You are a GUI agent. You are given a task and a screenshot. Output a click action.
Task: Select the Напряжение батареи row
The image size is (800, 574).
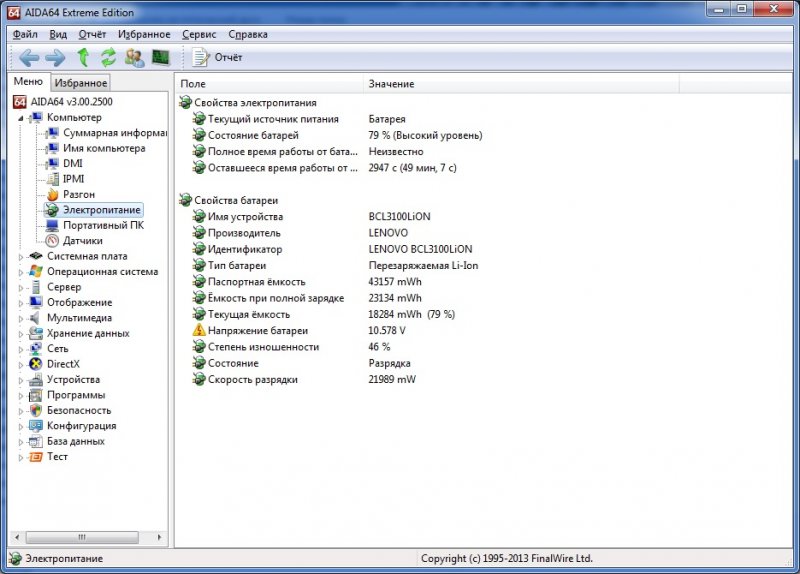coord(257,330)
